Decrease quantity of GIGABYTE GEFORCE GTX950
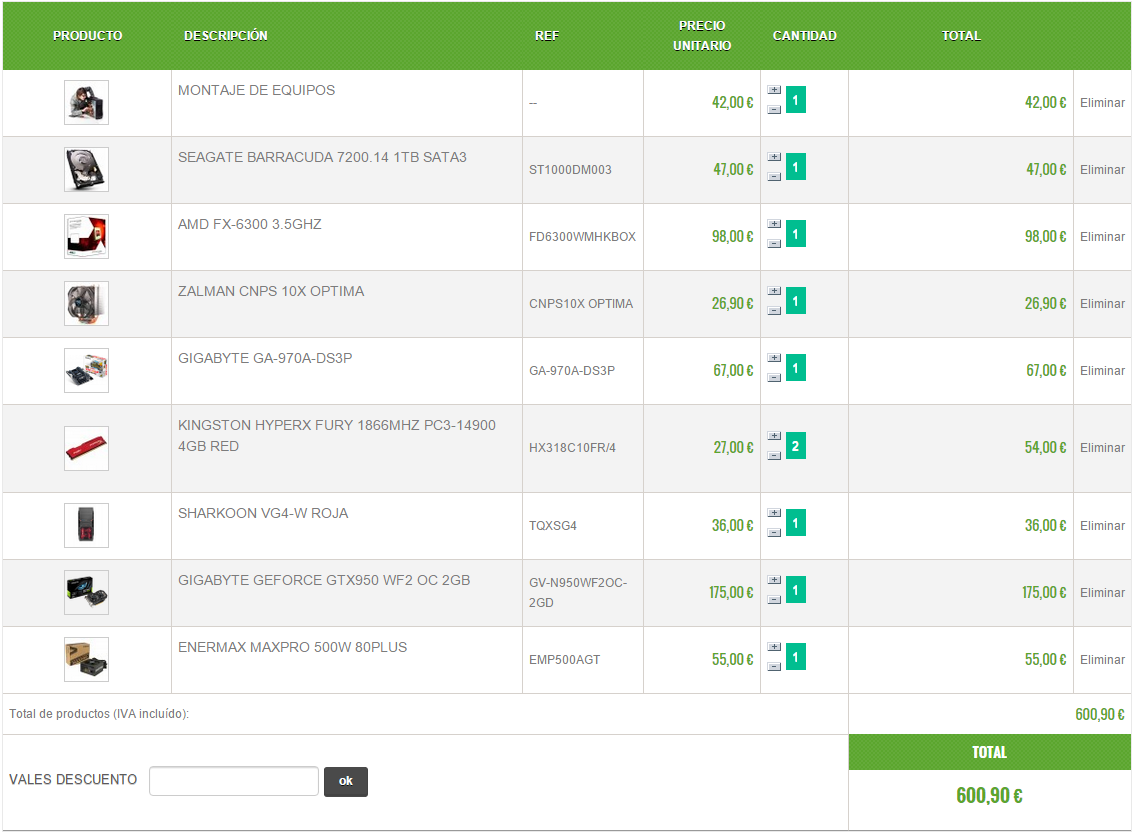Viewport: 1136px width, 835px height. coord(774,600)
